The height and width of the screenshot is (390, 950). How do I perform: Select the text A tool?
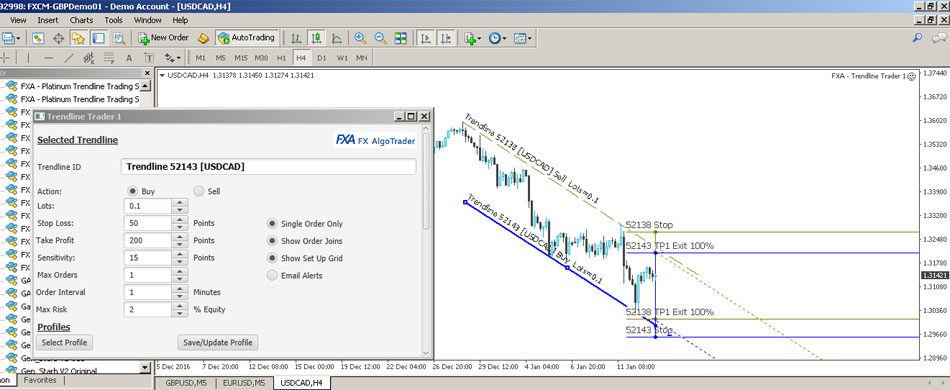pos(128,58)
